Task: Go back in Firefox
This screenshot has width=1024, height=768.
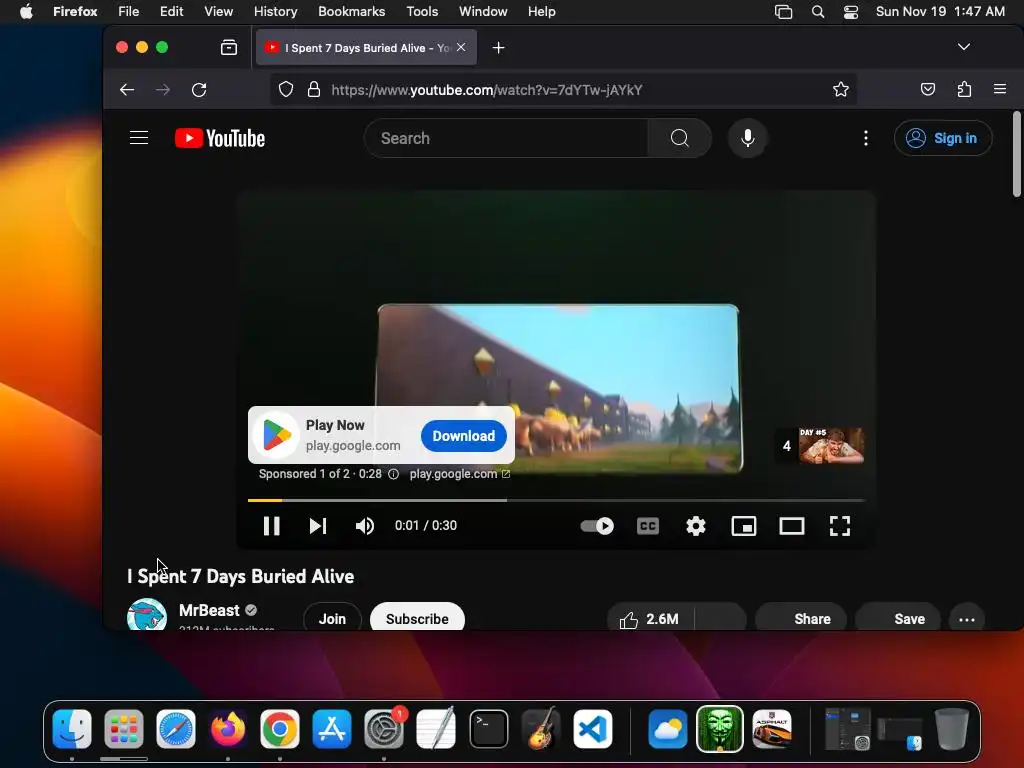Action: (x=127, y=89)
